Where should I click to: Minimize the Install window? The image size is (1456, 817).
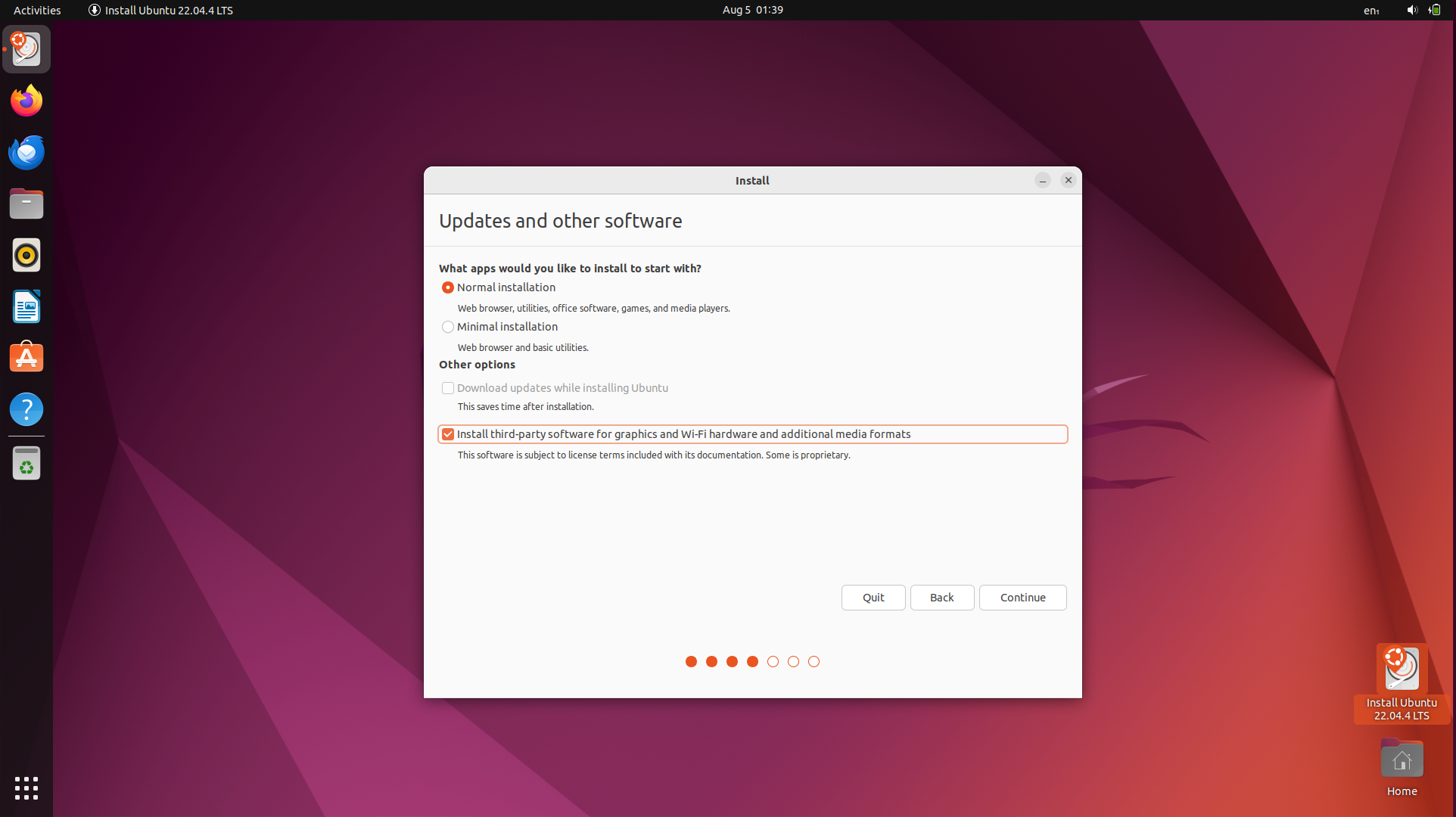pos(1043,180)
